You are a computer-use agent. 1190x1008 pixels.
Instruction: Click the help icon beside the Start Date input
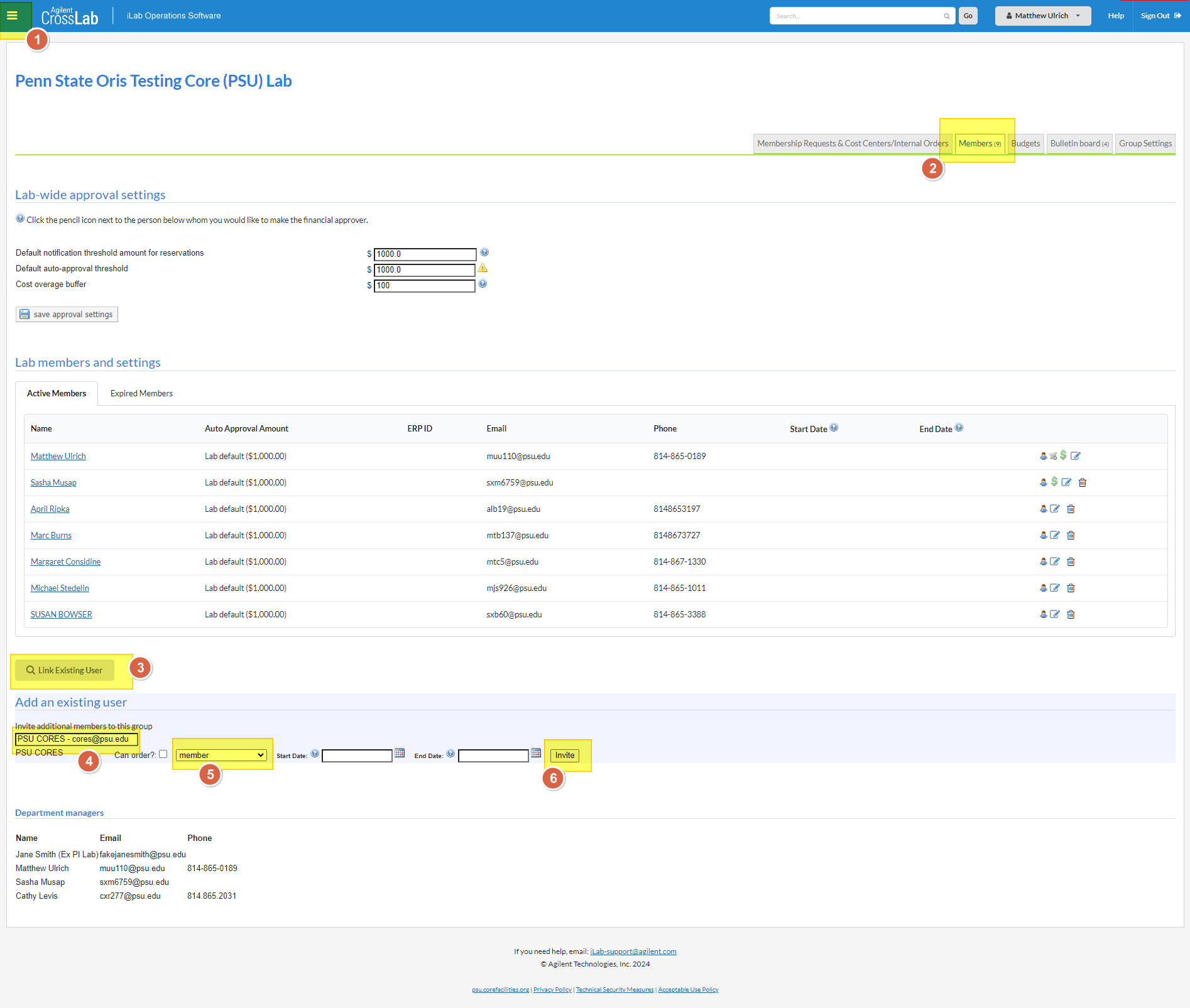(315, 754)
